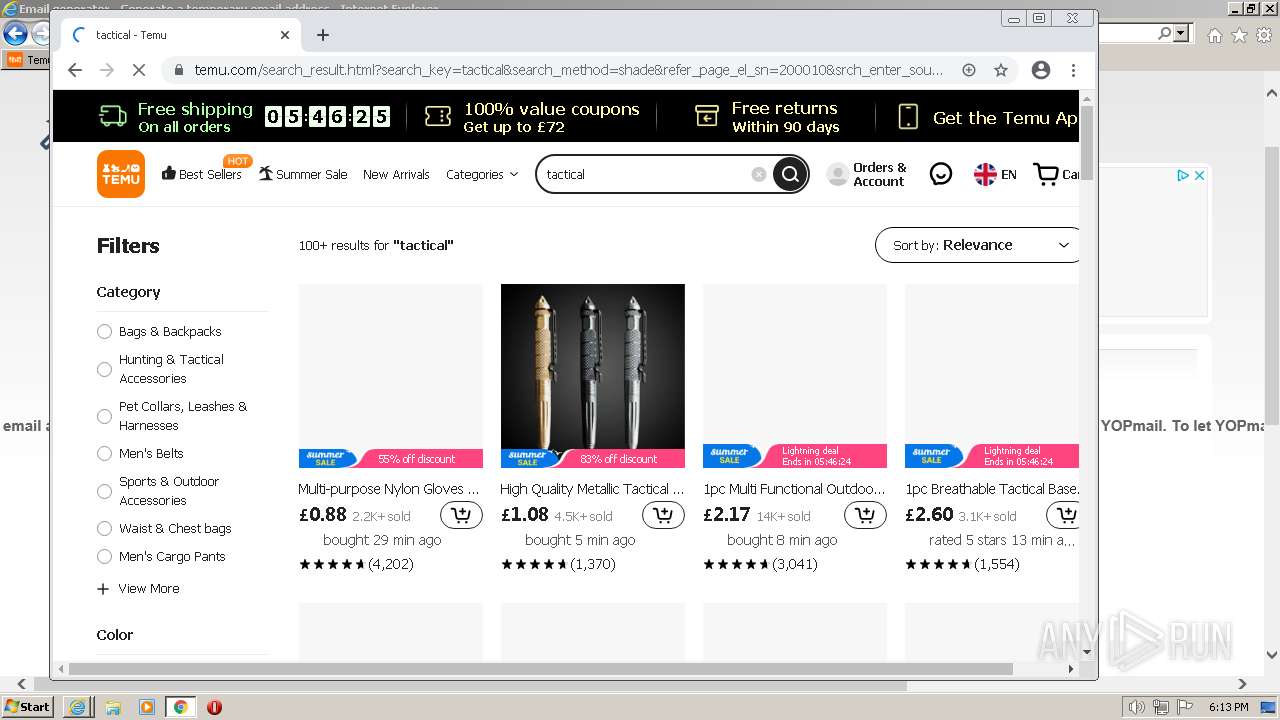Open Internet Explorer home icon
Viewport: 1280px width, 720px height.
(1214, 35)
